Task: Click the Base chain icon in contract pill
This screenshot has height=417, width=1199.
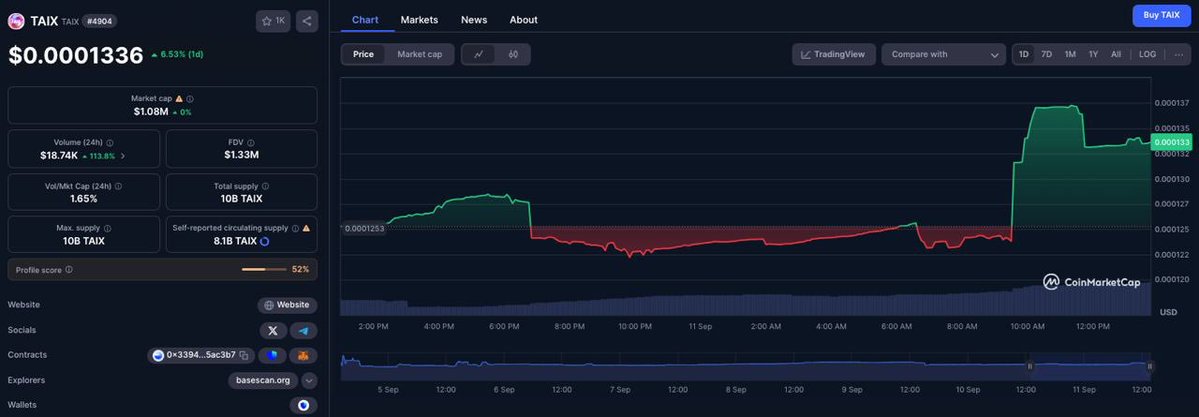Action: (x=158, y=355)
